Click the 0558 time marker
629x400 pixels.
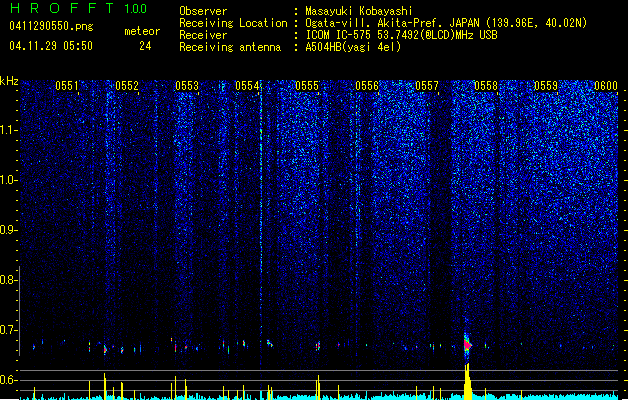(486, 86)
